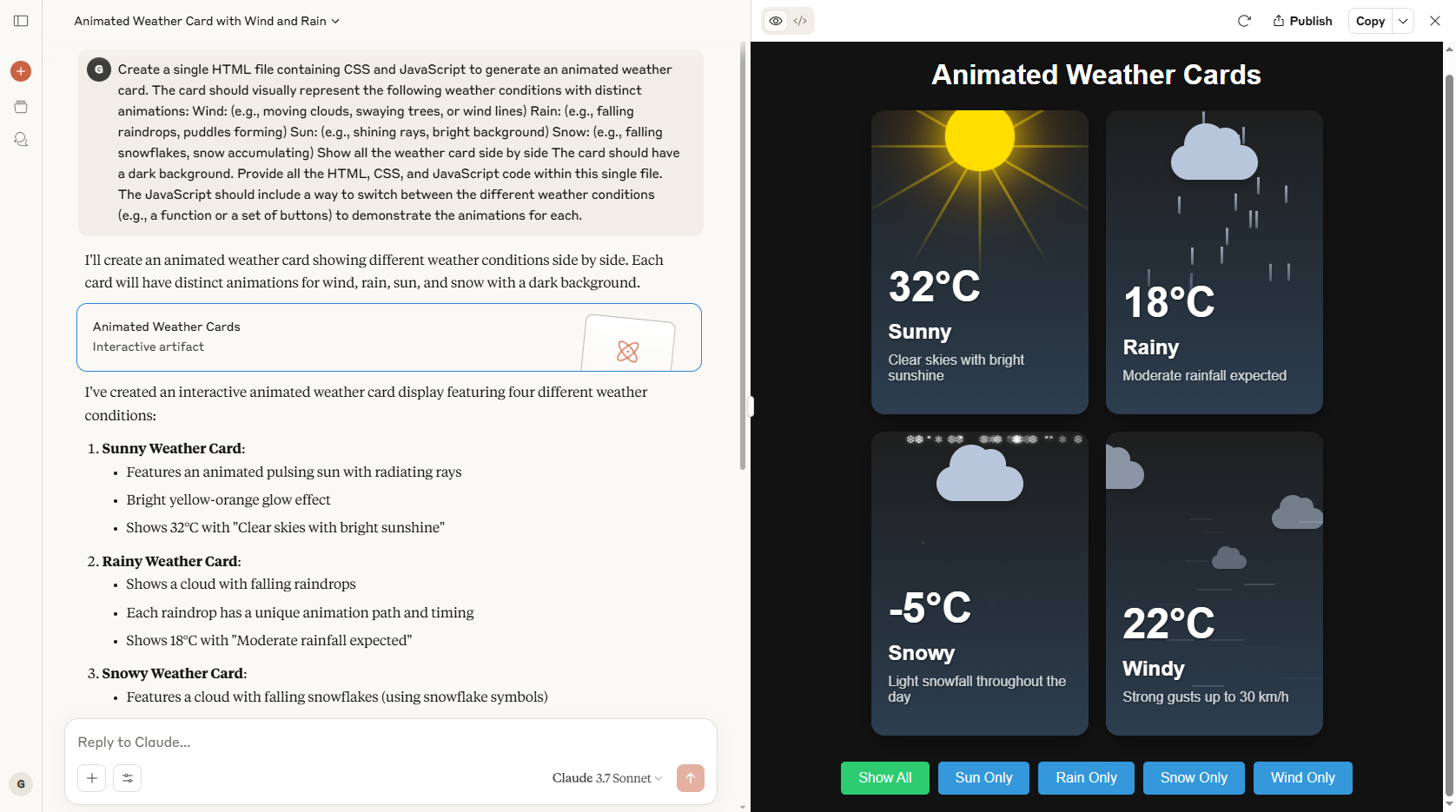This screenshot has width=1456, height=812.
Task: Click the chat panel vertical scrollbar
Action: click(x=743, y=258)
